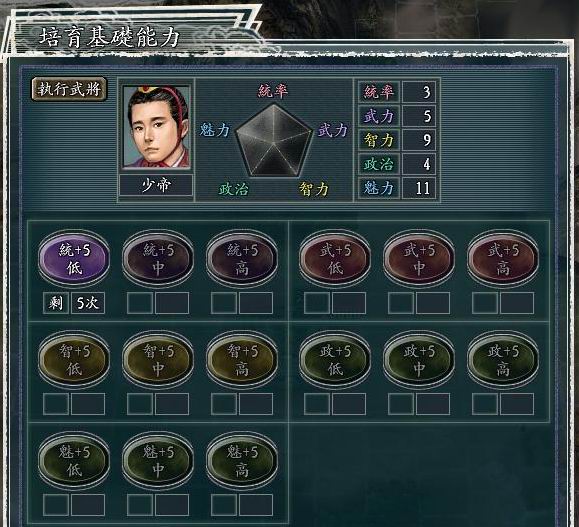Choose the 智+5 中 orb
Image resolution: width=579 pixels, height=527 pixels.
click(158, 359)
